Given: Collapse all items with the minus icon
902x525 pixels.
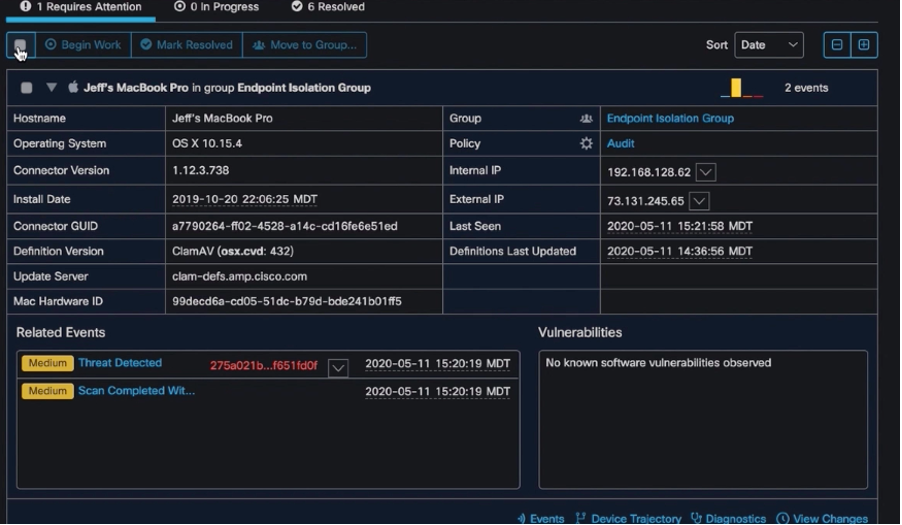Looking at the screenshot, I should (x=837, y=45).
